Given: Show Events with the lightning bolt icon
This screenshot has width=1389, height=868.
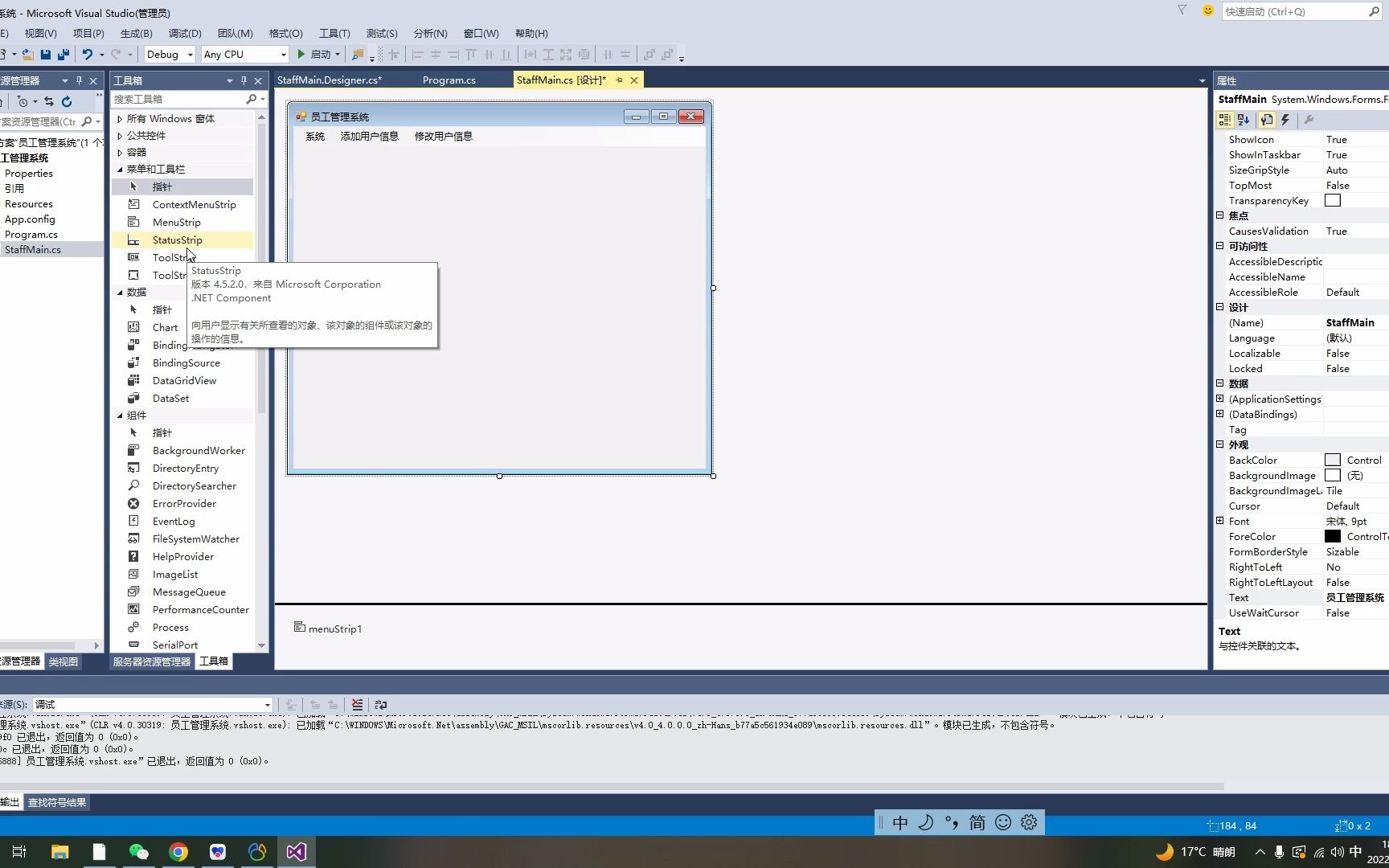Looking at the screenshot, I should (1285, 120).
